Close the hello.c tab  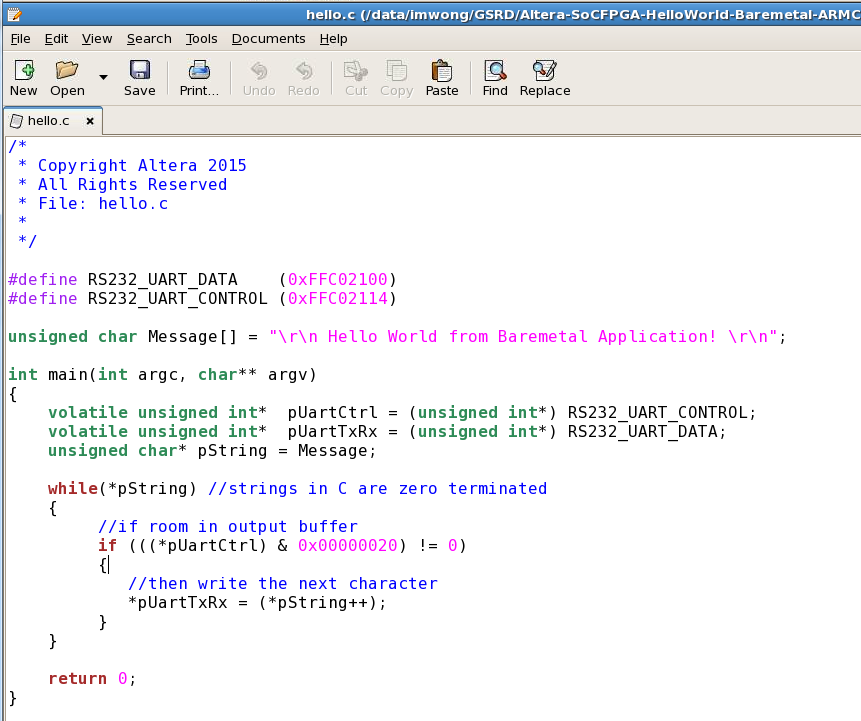click(89, 121)
